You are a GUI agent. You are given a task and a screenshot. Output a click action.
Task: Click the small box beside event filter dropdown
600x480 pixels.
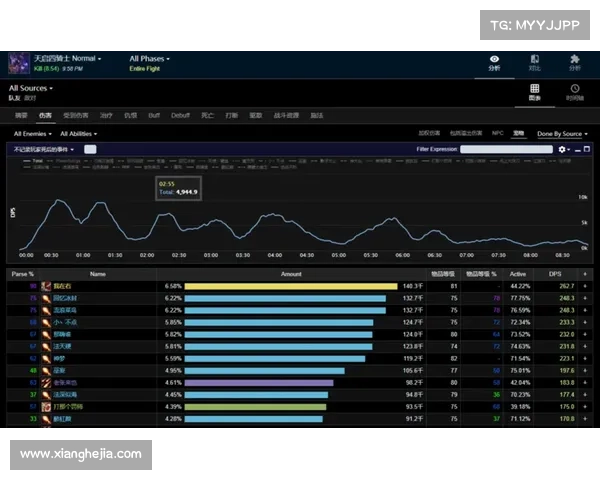(x=90, y=149)
